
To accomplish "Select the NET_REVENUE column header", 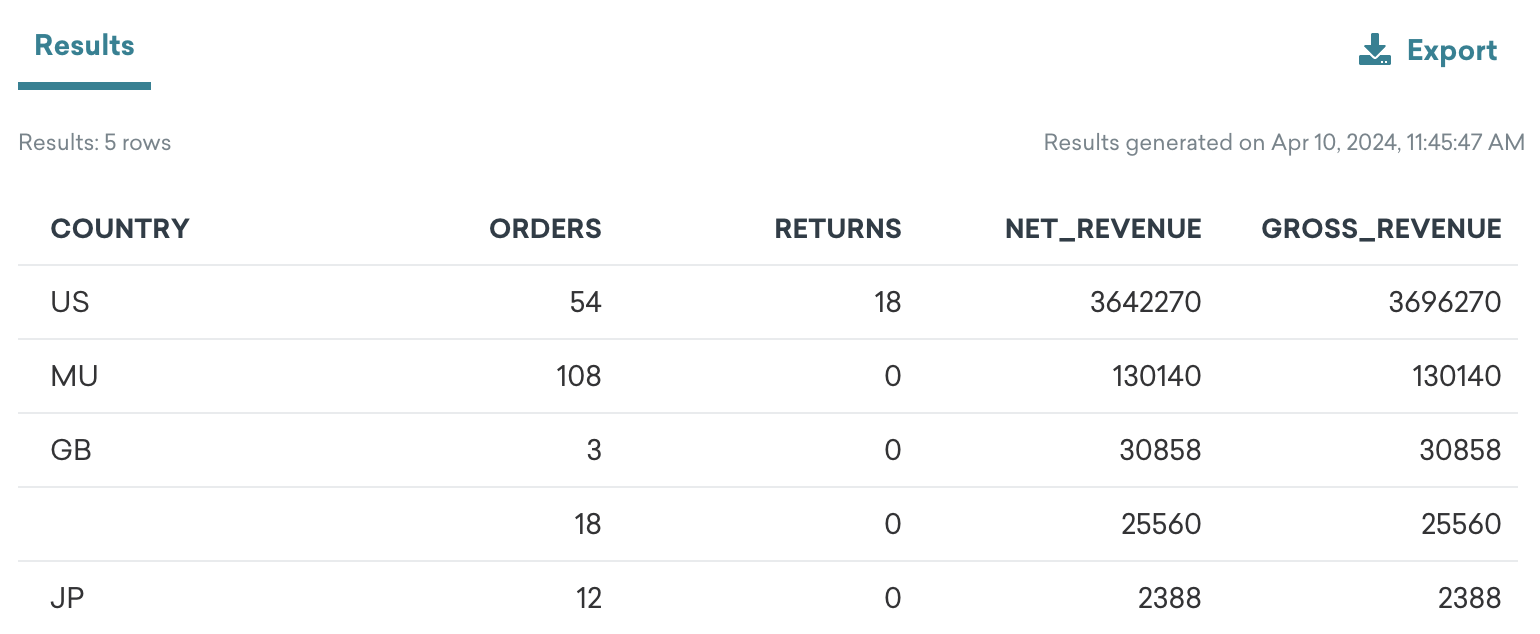I will [x=1103, y=229].
